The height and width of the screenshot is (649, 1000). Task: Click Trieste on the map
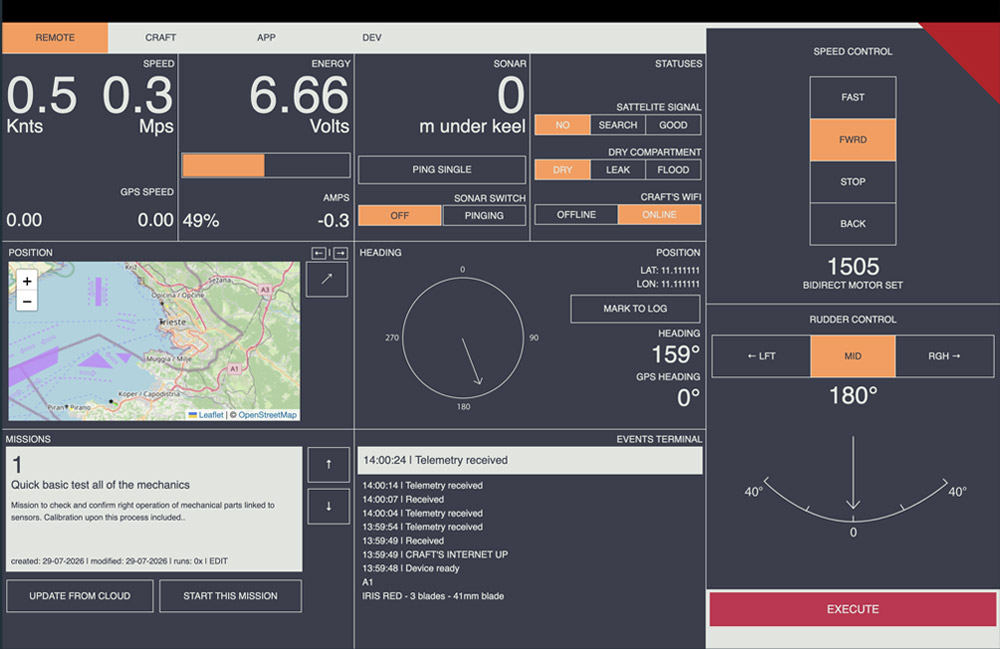(x=173, y=322)
